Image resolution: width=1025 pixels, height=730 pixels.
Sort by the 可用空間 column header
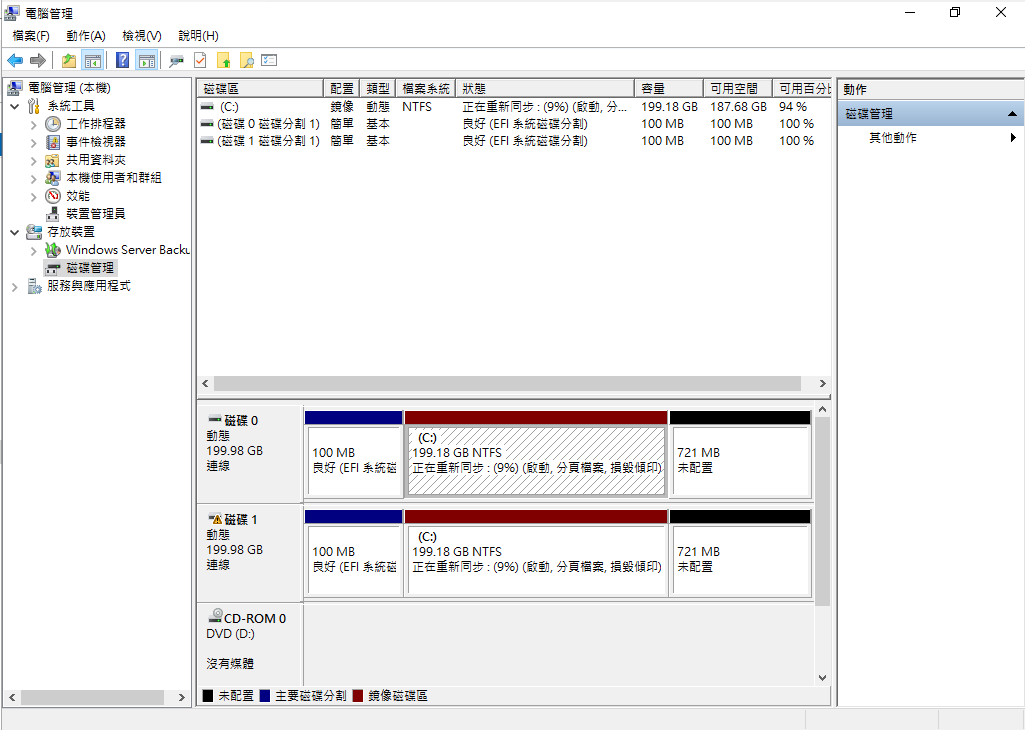click(737, 88)
